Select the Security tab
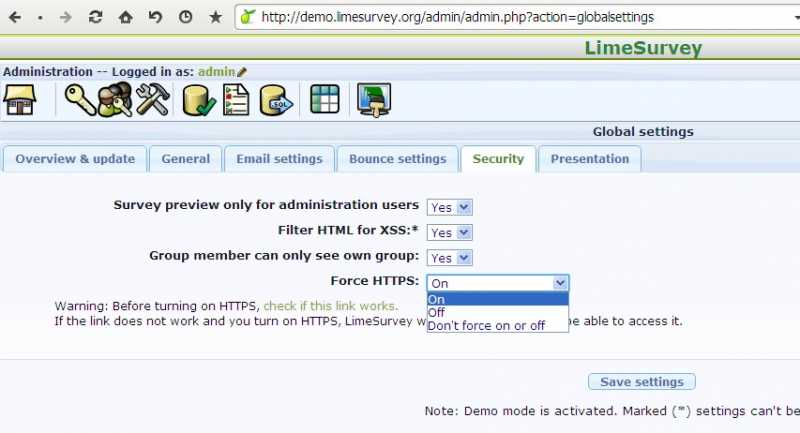Viewport: 800px width, 433px height. [498, 159]
